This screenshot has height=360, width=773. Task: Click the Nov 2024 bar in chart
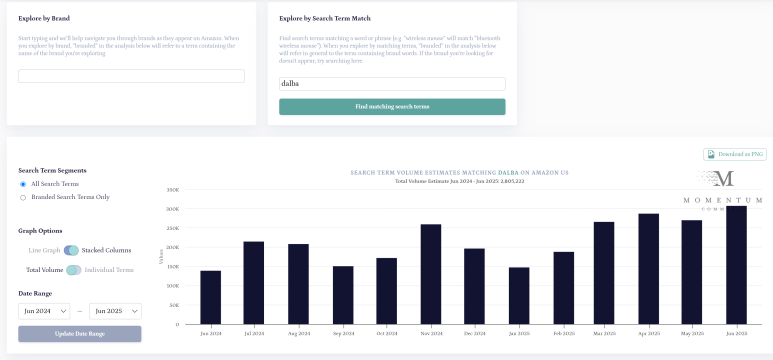pyautogui.click(x=431, y=274)
